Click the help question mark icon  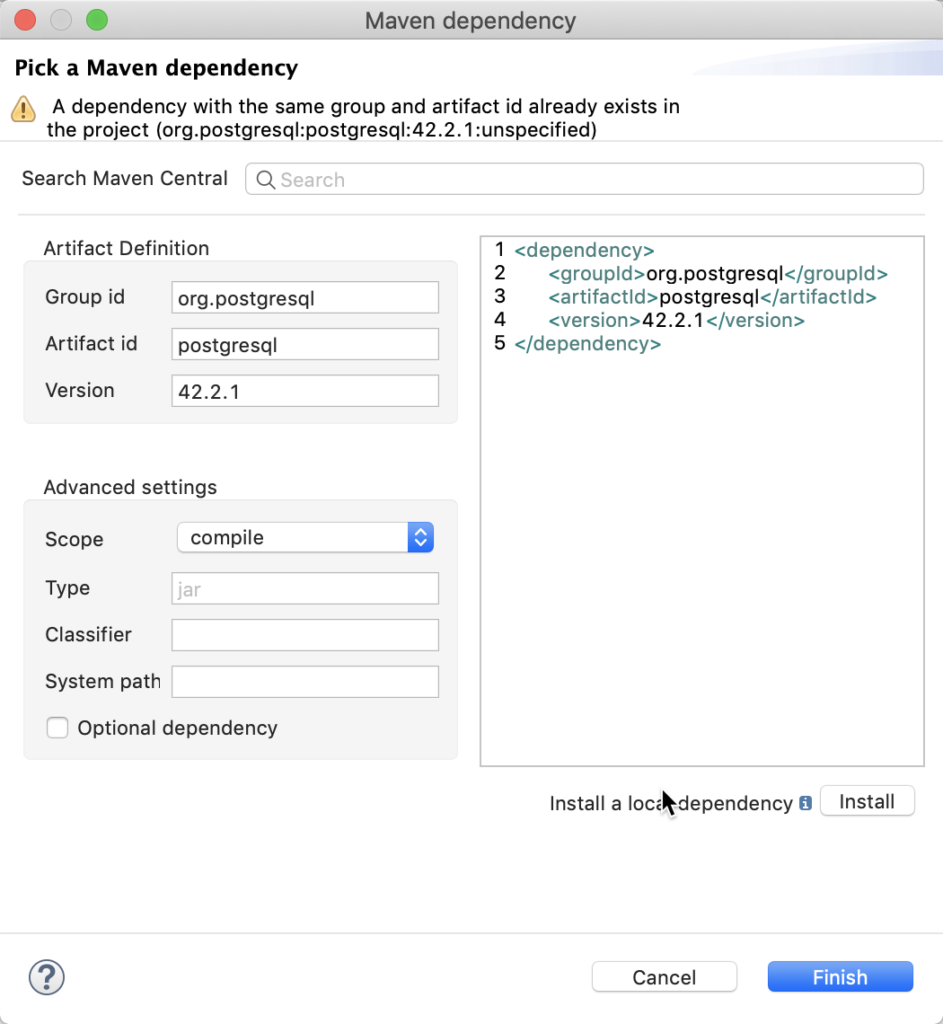(47, 976)
